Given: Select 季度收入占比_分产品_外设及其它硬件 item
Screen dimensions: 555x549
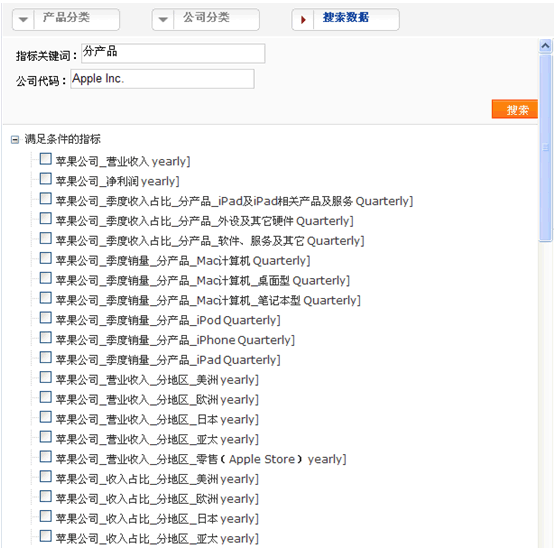Looking at the screenshot, I should click(205, 221).
